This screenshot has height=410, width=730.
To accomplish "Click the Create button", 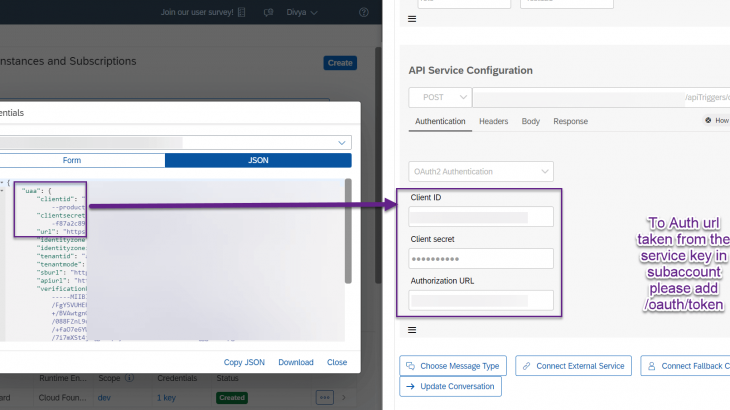I will [340, 63].
